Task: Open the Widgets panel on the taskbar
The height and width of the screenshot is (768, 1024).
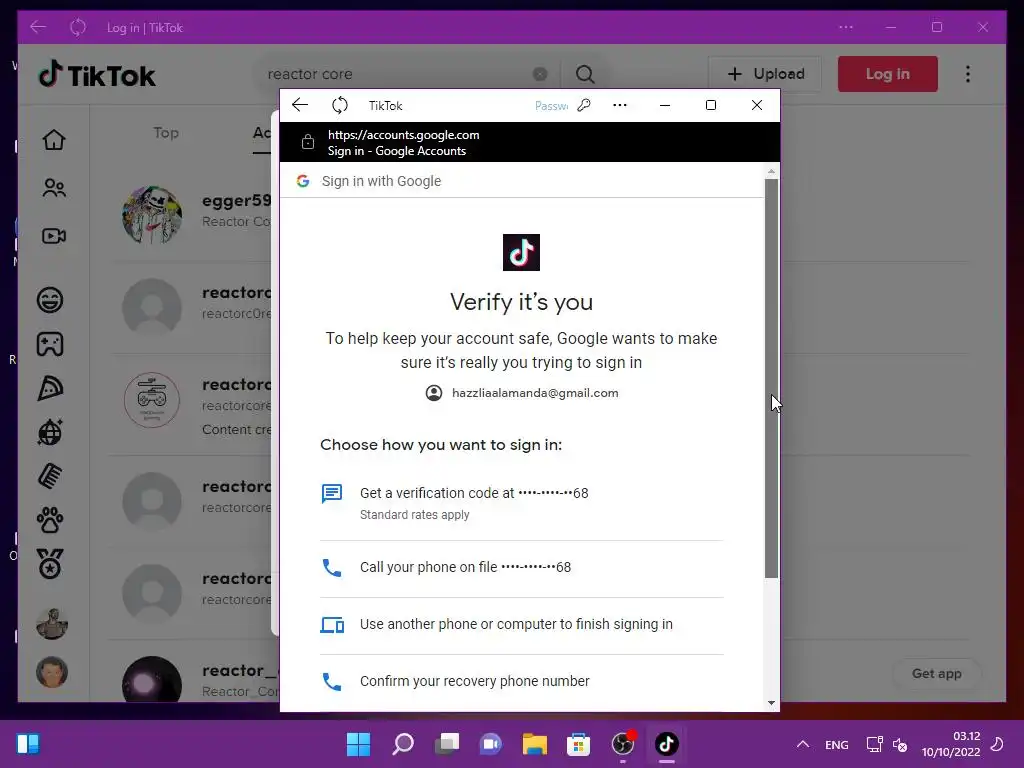Action: click(x=28, y=744)
